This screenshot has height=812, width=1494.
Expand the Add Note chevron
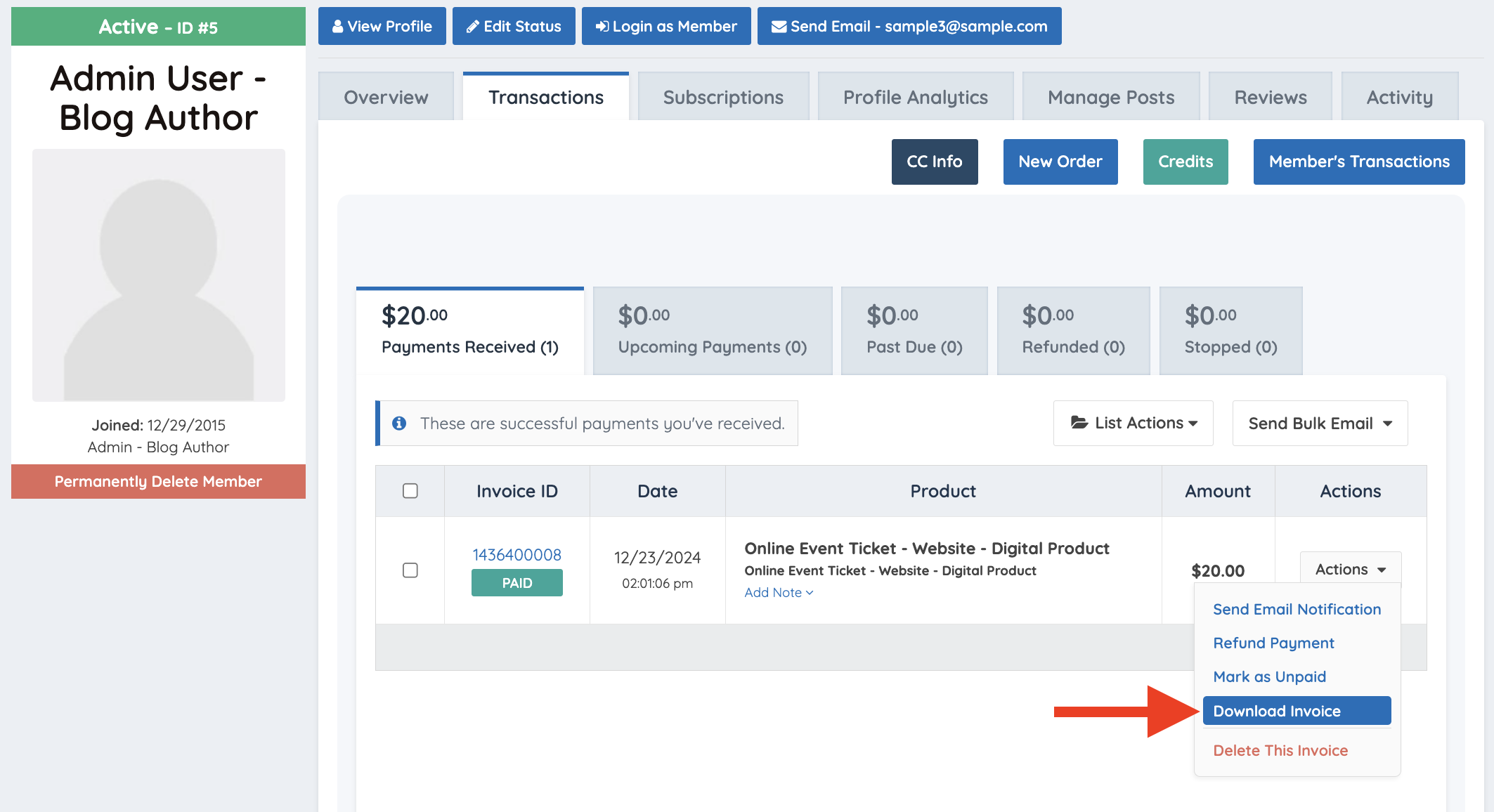click(x=810, y=593)
